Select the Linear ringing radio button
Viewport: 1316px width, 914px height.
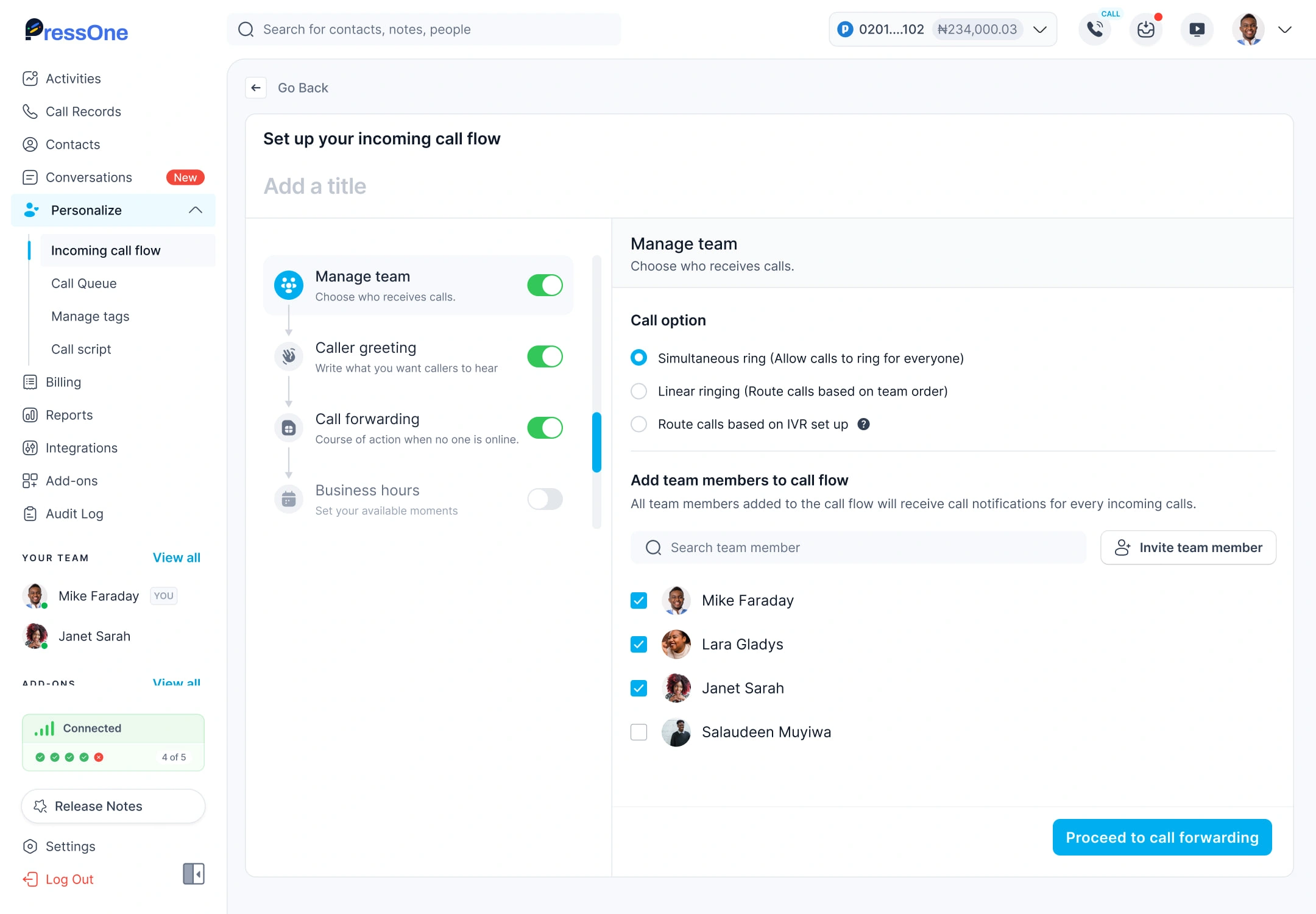[x=639, y=391]
